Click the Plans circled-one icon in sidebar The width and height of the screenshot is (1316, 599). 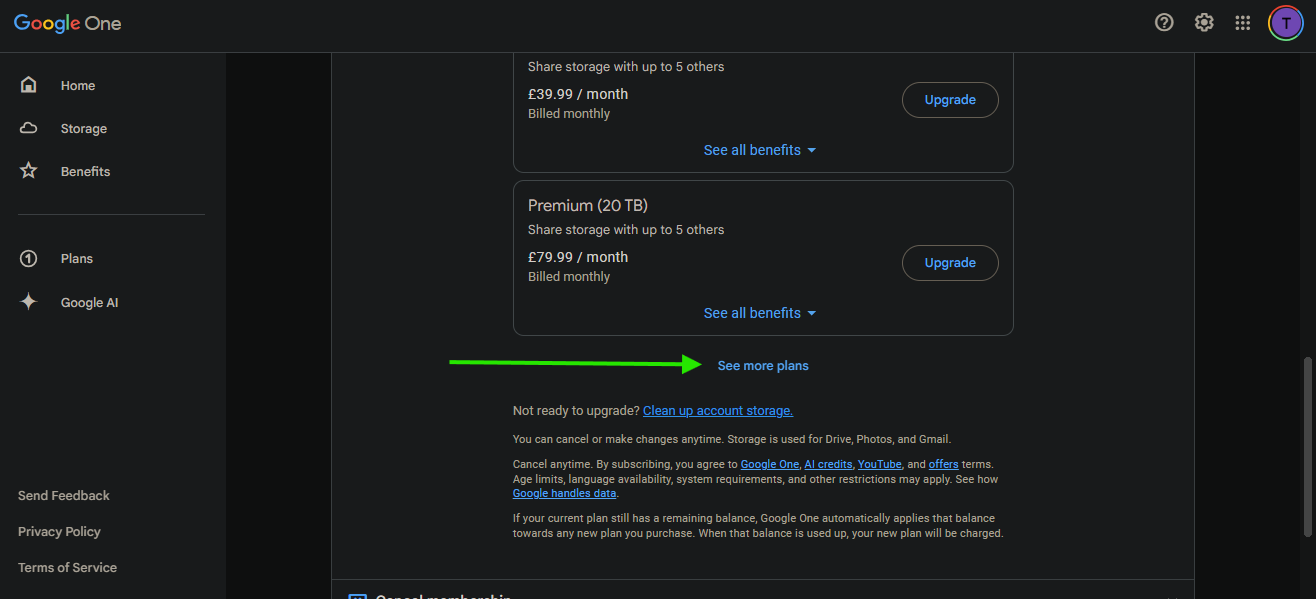[x=29, y=259]
